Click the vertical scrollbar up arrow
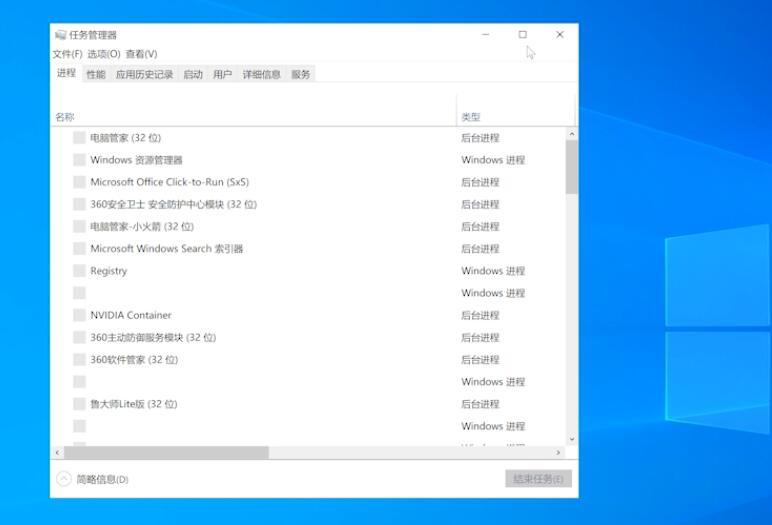Image resolution: width=772 pixels, height=525 pixels. tap(572, 133)
